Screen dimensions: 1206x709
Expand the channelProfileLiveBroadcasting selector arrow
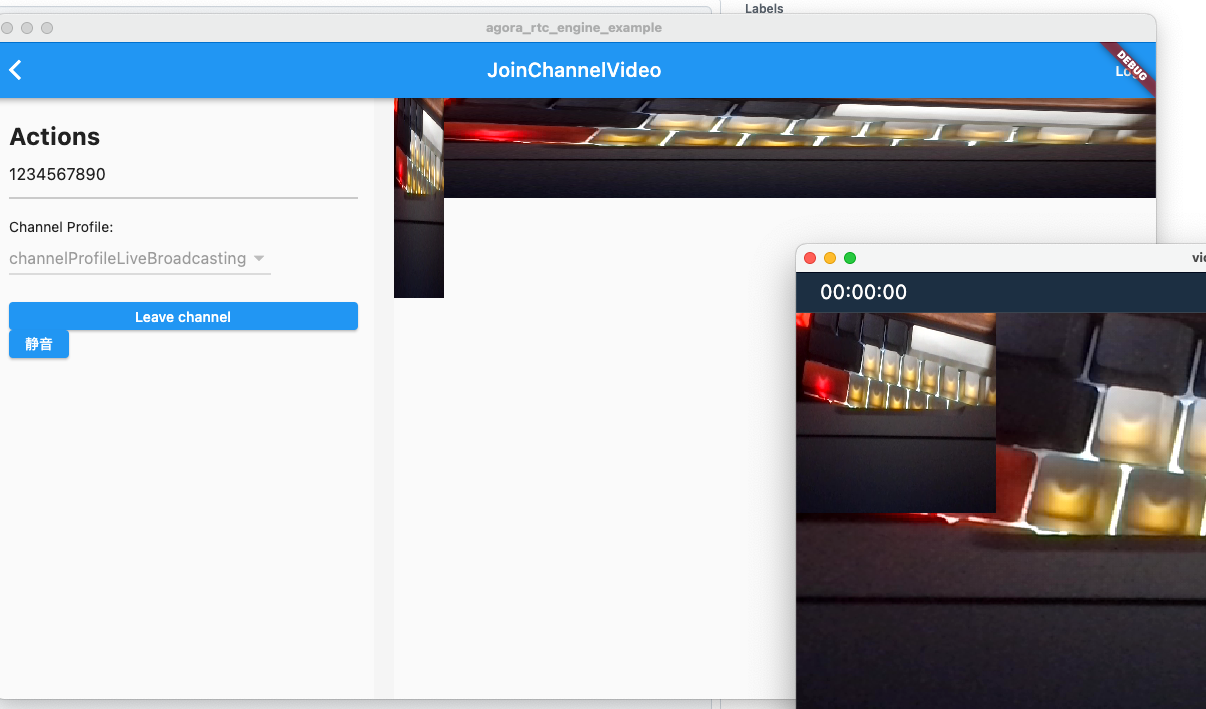pyautogui.click(x=260, y=258)
